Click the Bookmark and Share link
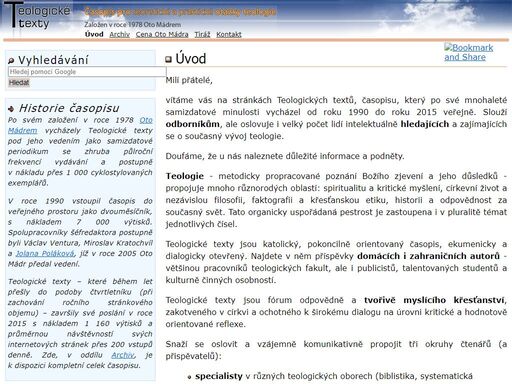Image resolution: width=512 pixels, height=384 pixels. pos(469,52)
